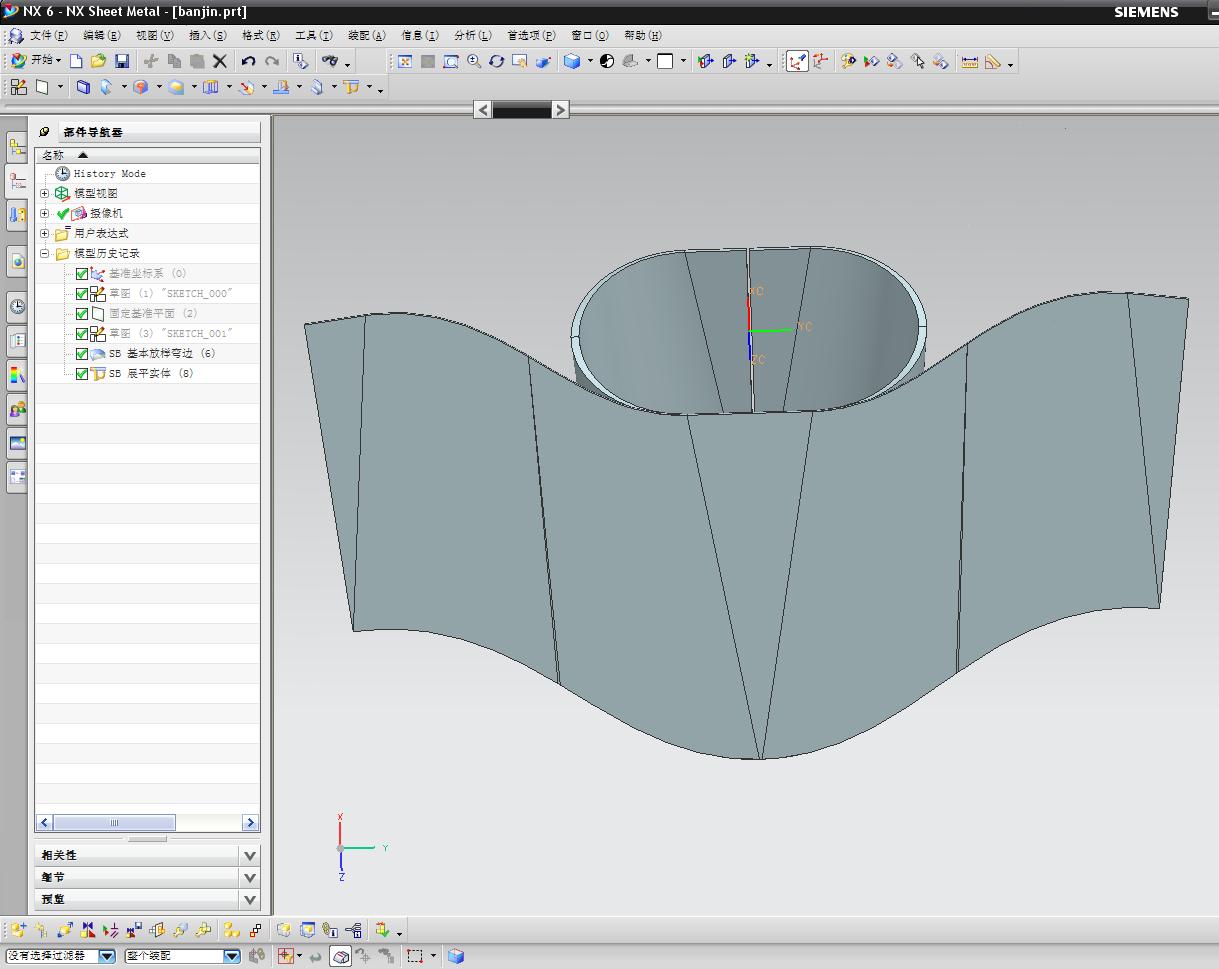Screen dimensions: 1219x969
Task: Expand the 细节 panel
Action: 250,877
